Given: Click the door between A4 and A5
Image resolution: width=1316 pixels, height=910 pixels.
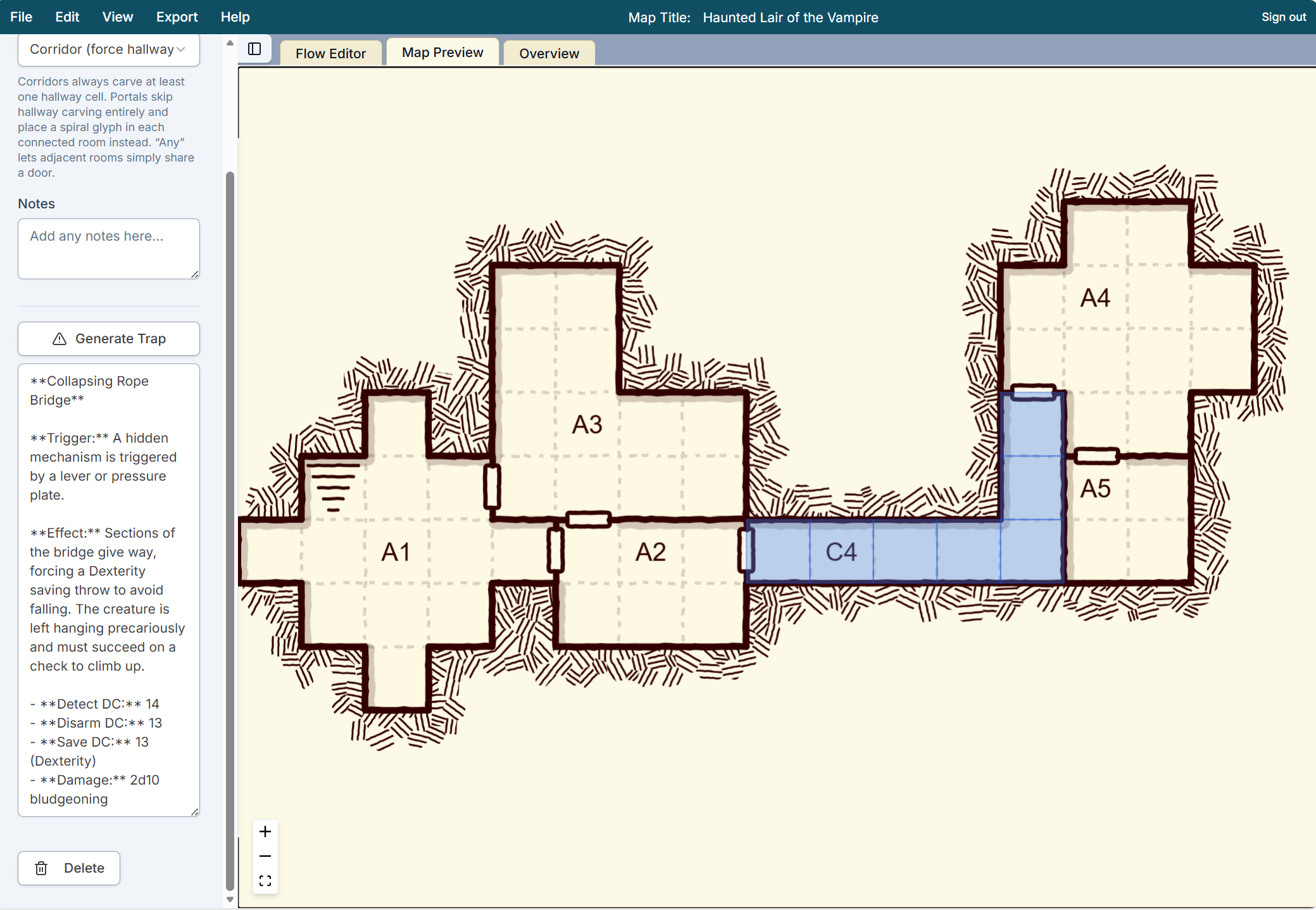Looking at the screenshot, I should [1096, 455].
